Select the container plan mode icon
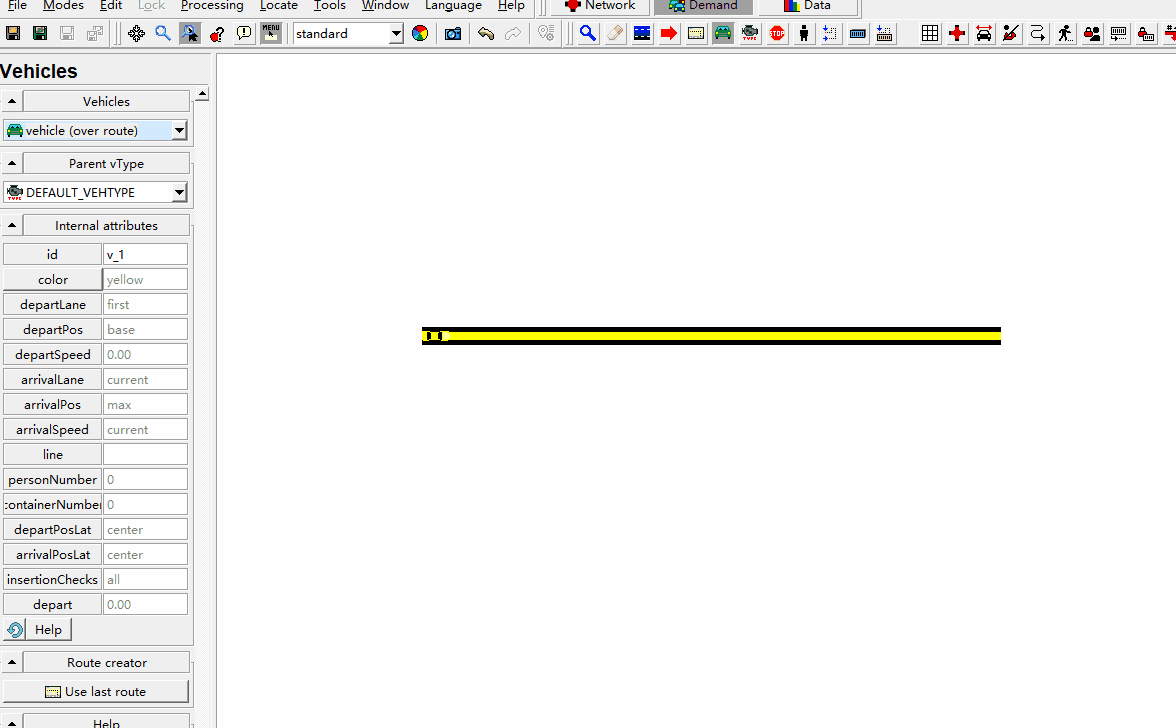Image resolution: width=1176 pixels, height=728 pixels. [885, 34]
